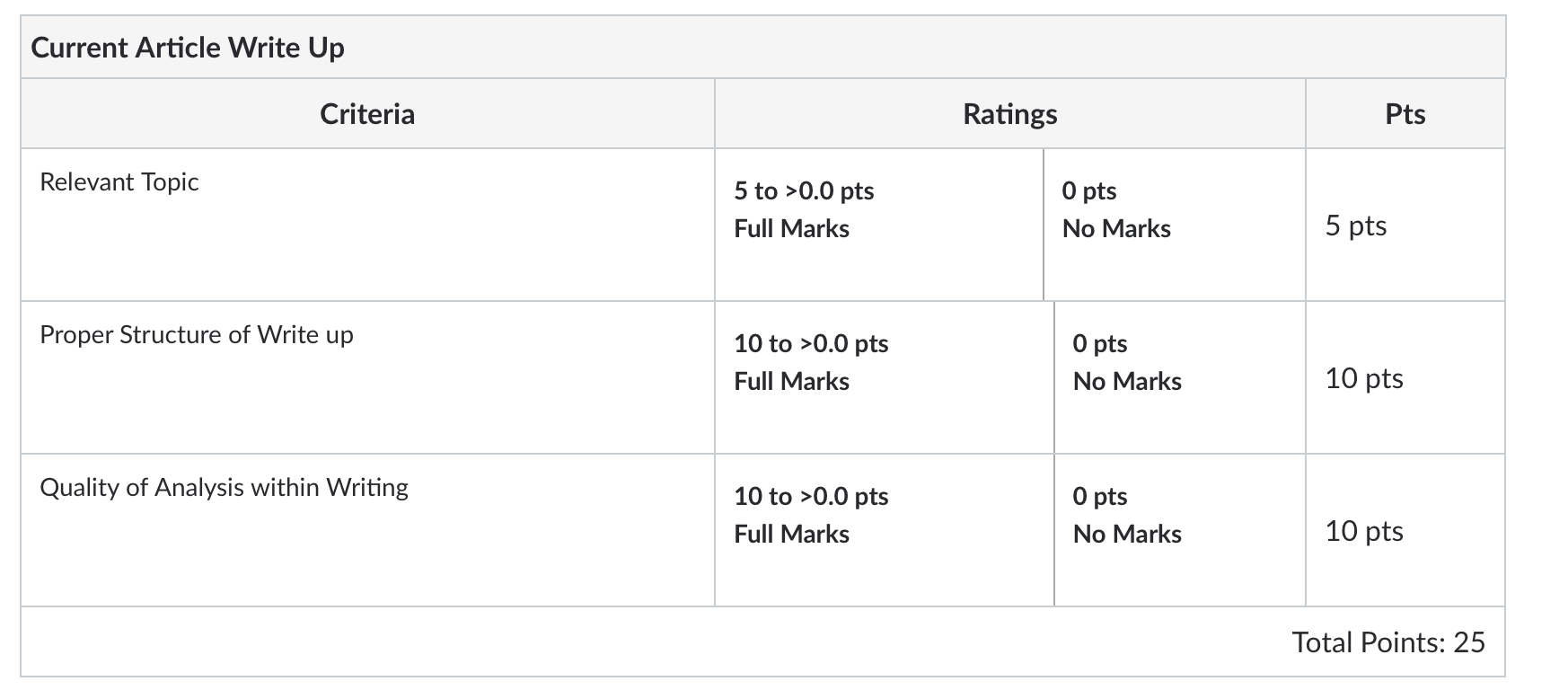
Task: Click the 5 to >0.0 pts rating range
Action: pos(804,191)
